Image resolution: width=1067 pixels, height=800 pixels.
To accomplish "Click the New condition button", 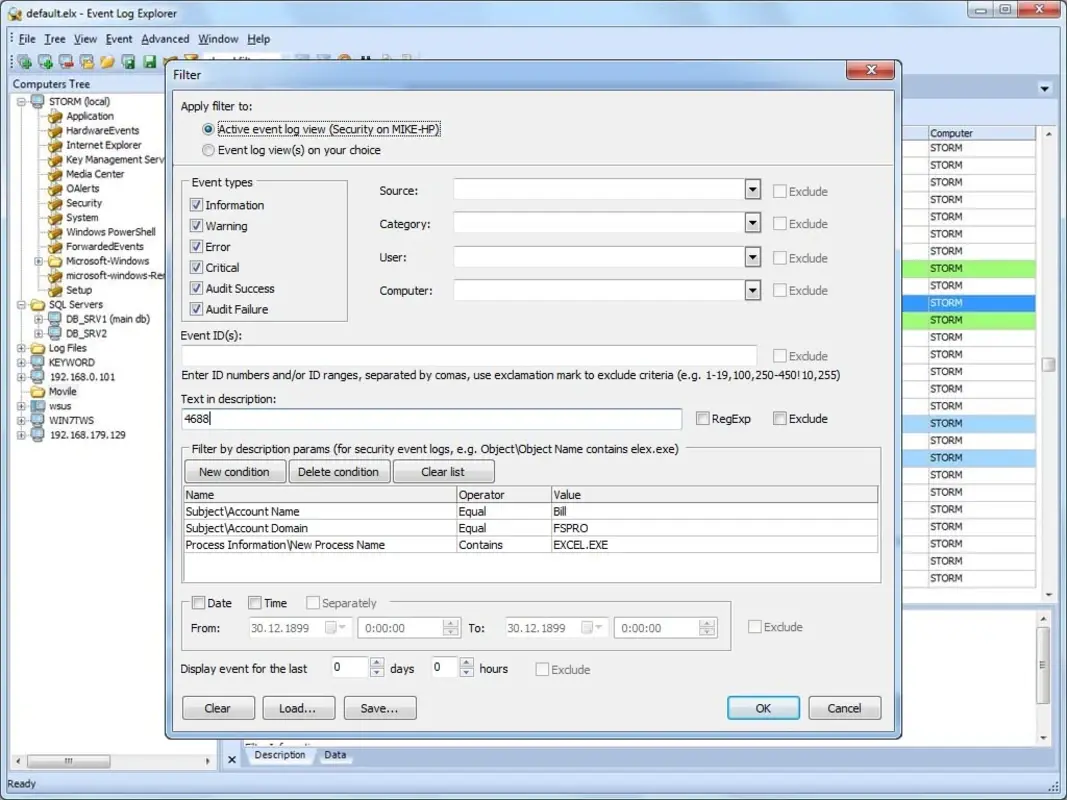I will click(234, 471).
